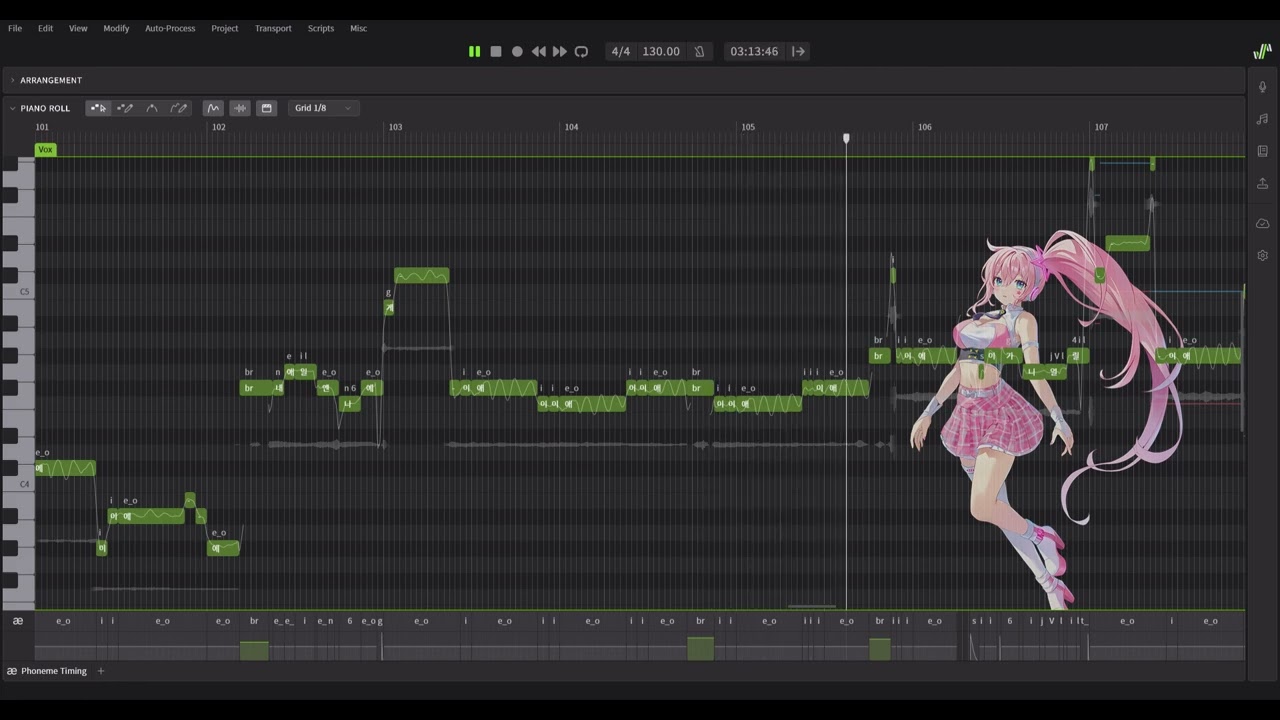This screenshot has height=720, width=1280.
Task: Open the Misc menu
Action: tap(358, 28)
